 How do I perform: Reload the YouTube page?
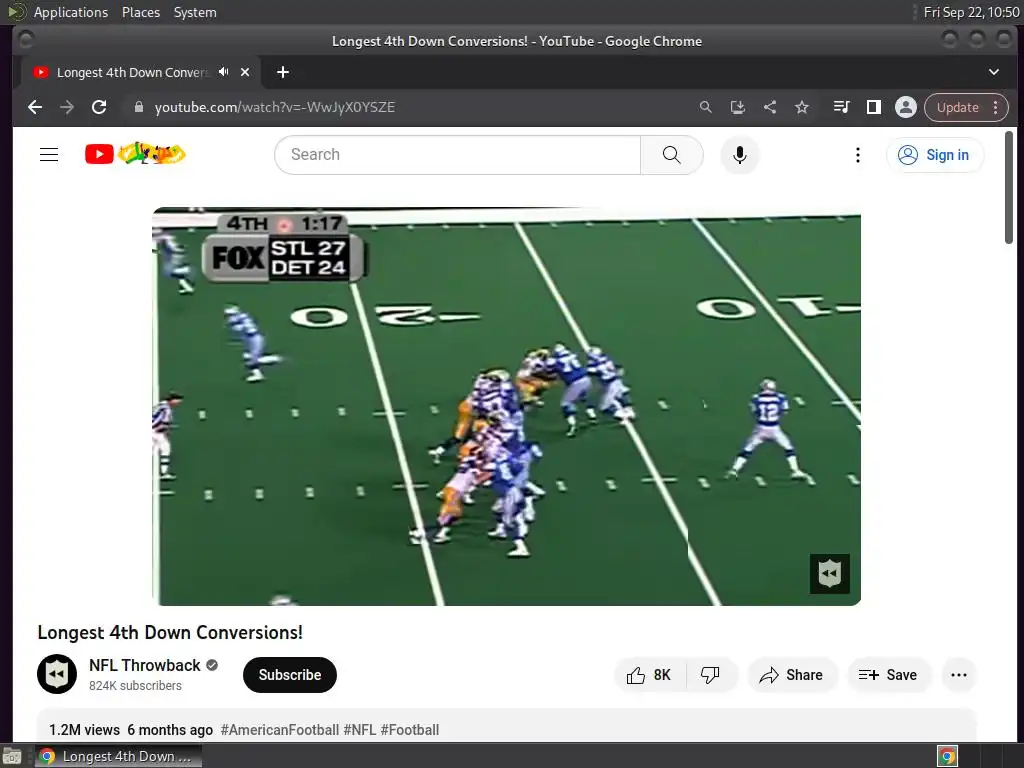[x=99, y=107]
